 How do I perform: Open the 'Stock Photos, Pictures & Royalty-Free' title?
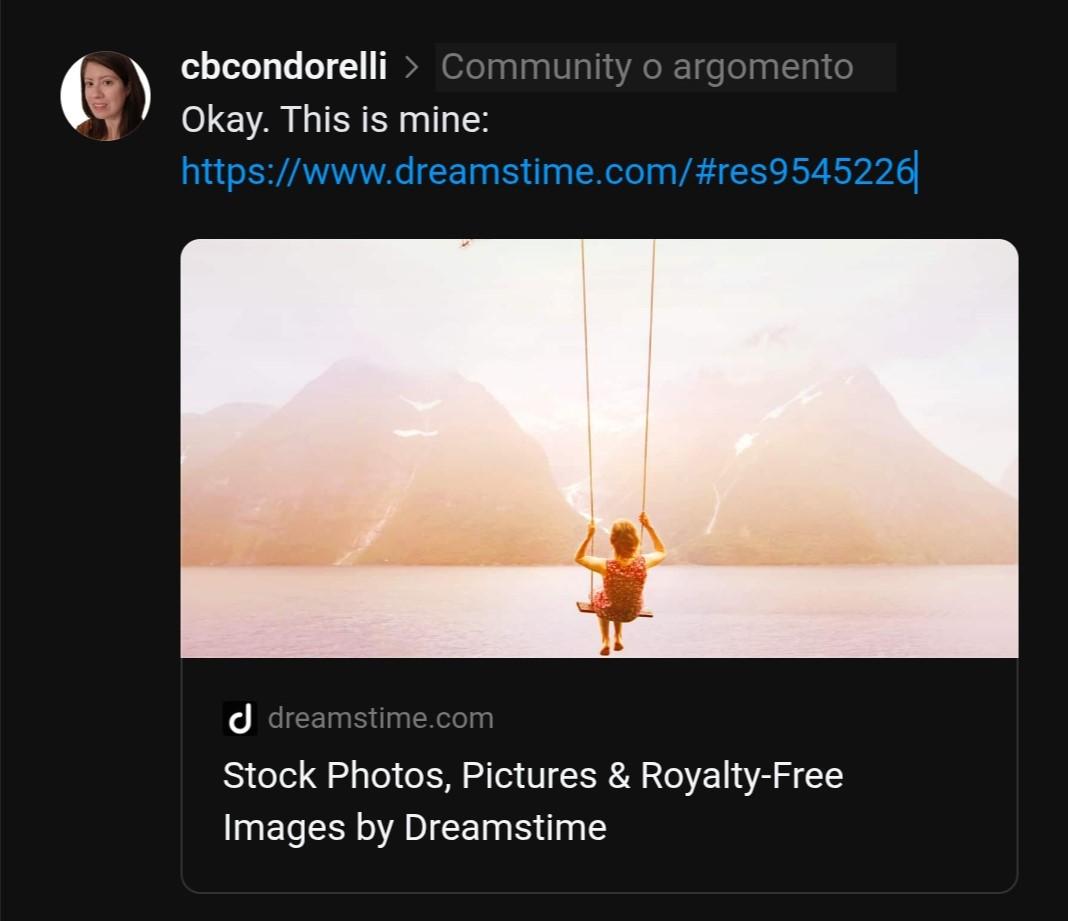[533, 775]
